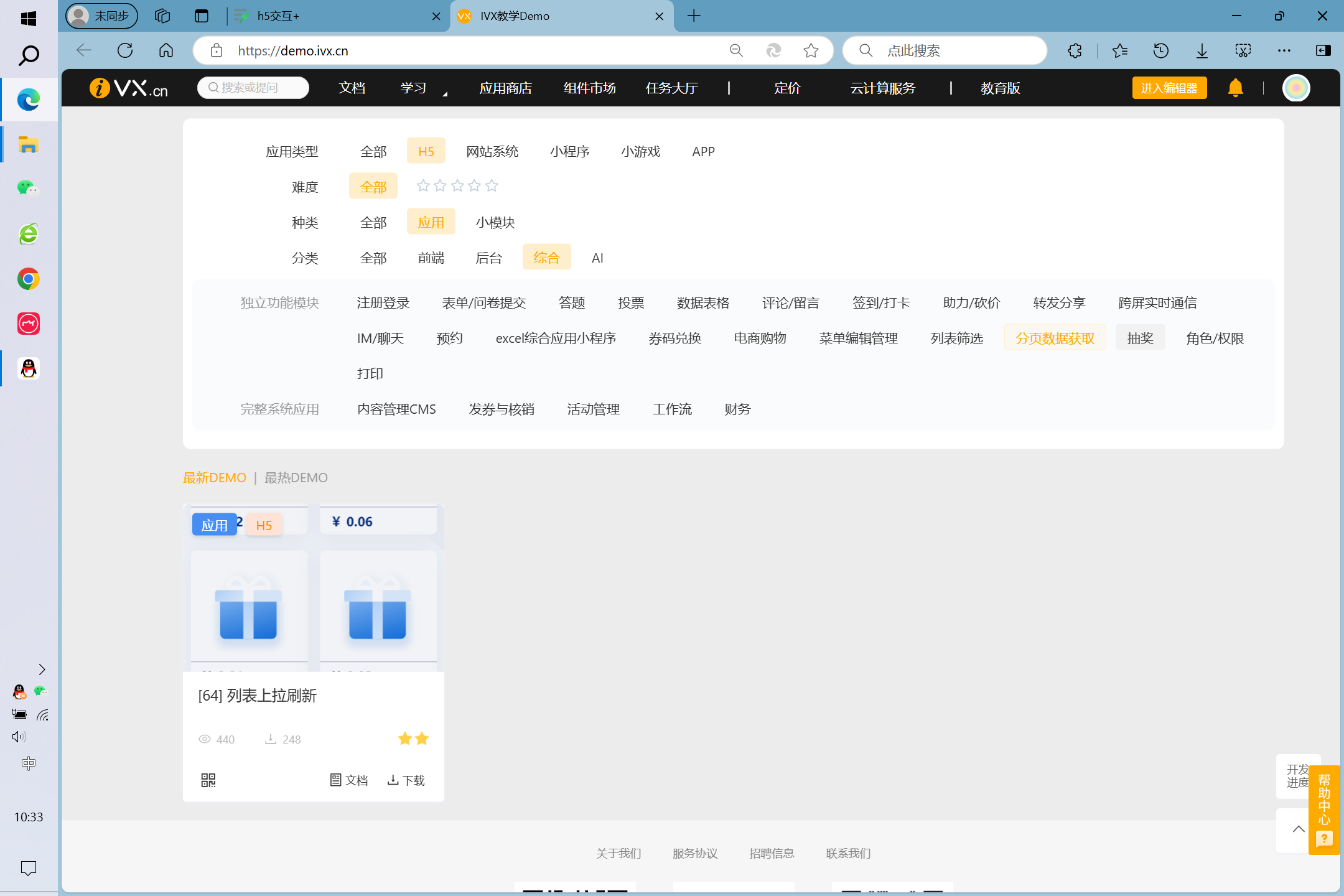Screen dimensions: 1344x896
Task: Open 教育版 in the top navigation
Action: point(1001,88)
